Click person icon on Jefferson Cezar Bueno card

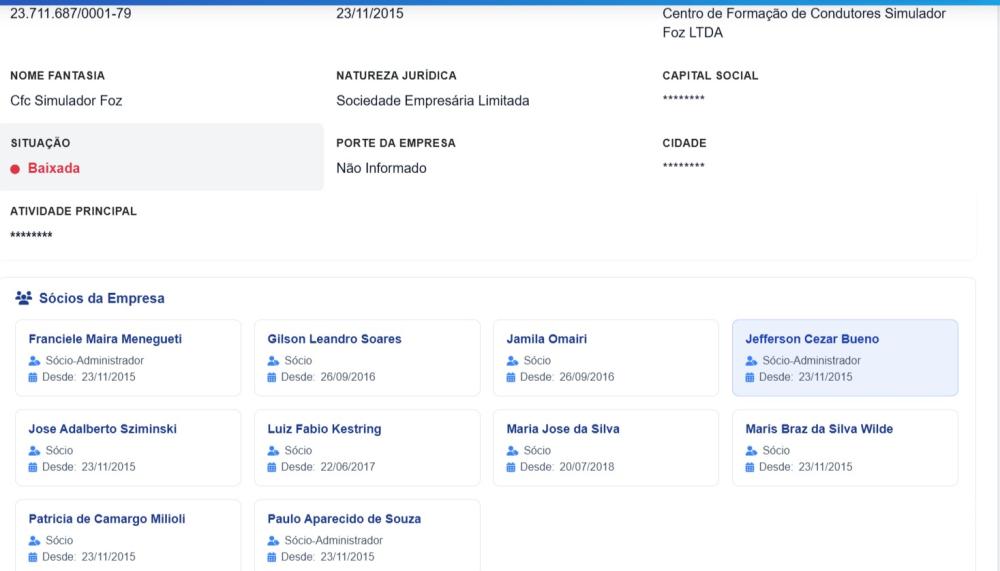[751, 360]
